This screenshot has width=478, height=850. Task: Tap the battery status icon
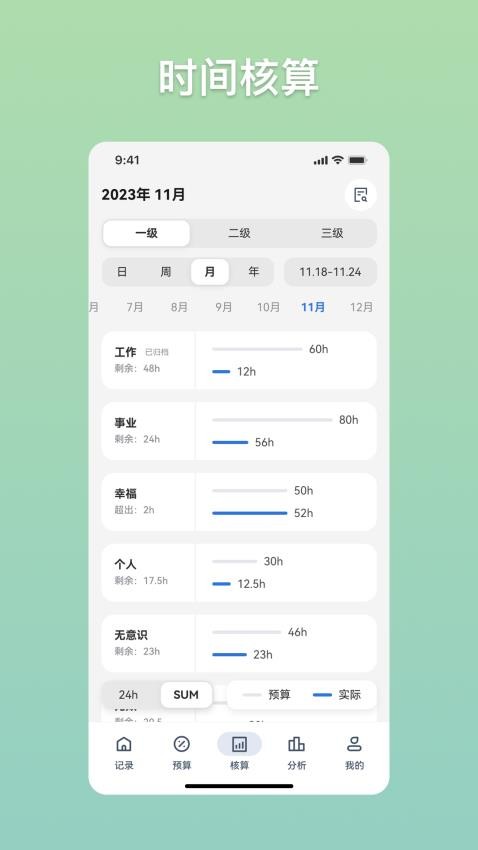coord(357,160)
